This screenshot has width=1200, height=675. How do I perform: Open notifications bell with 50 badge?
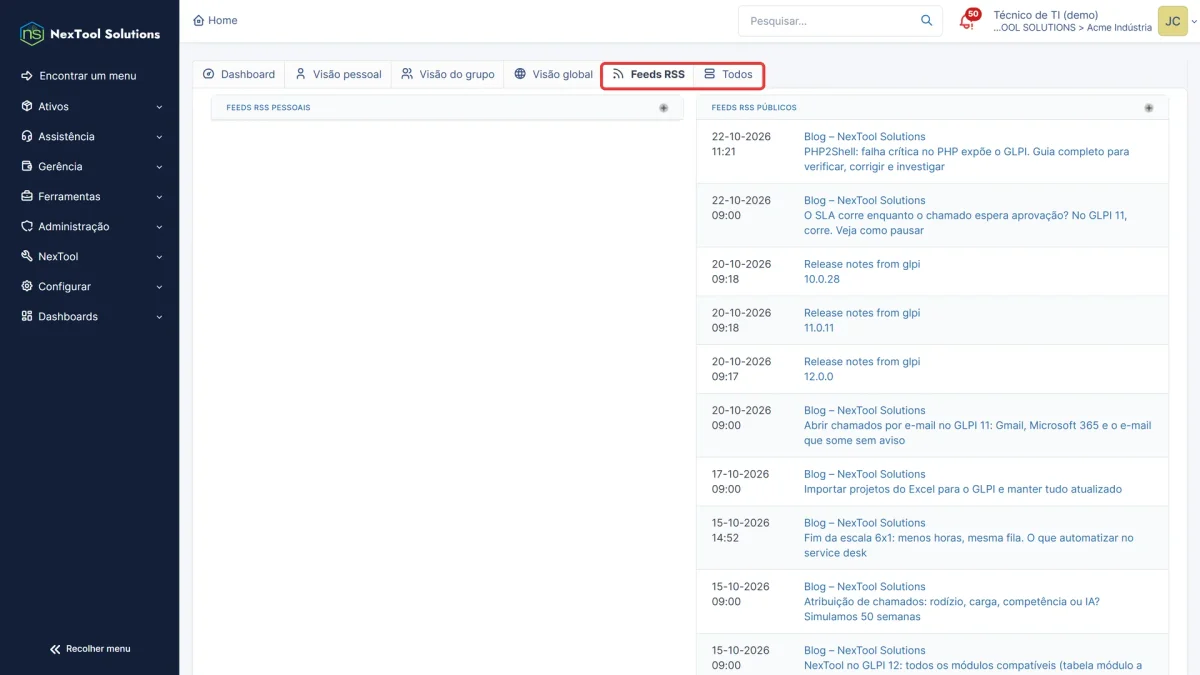coord(969,20)
